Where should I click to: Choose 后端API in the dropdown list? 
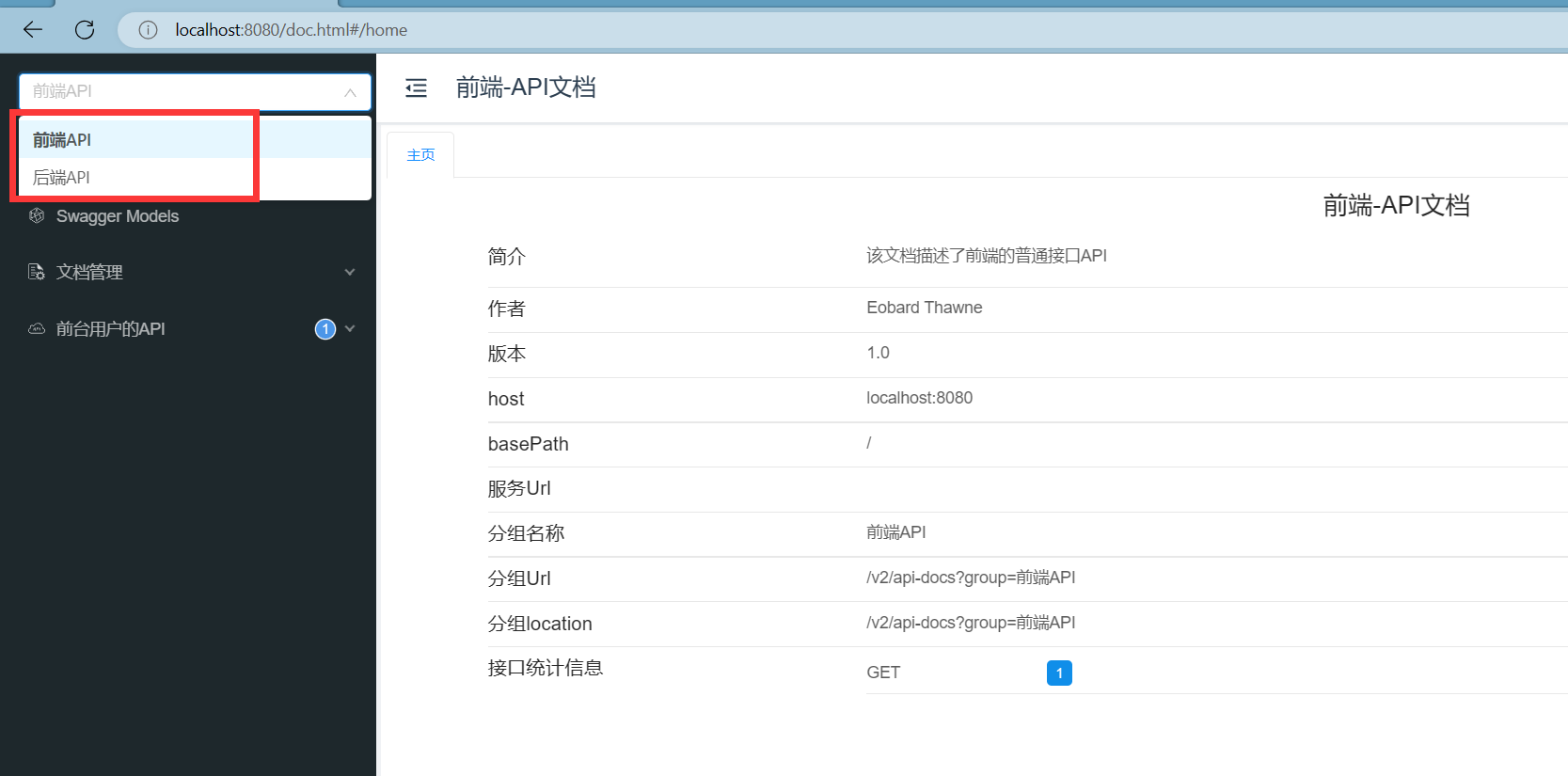pyautogui.click(x=62, y=178)
